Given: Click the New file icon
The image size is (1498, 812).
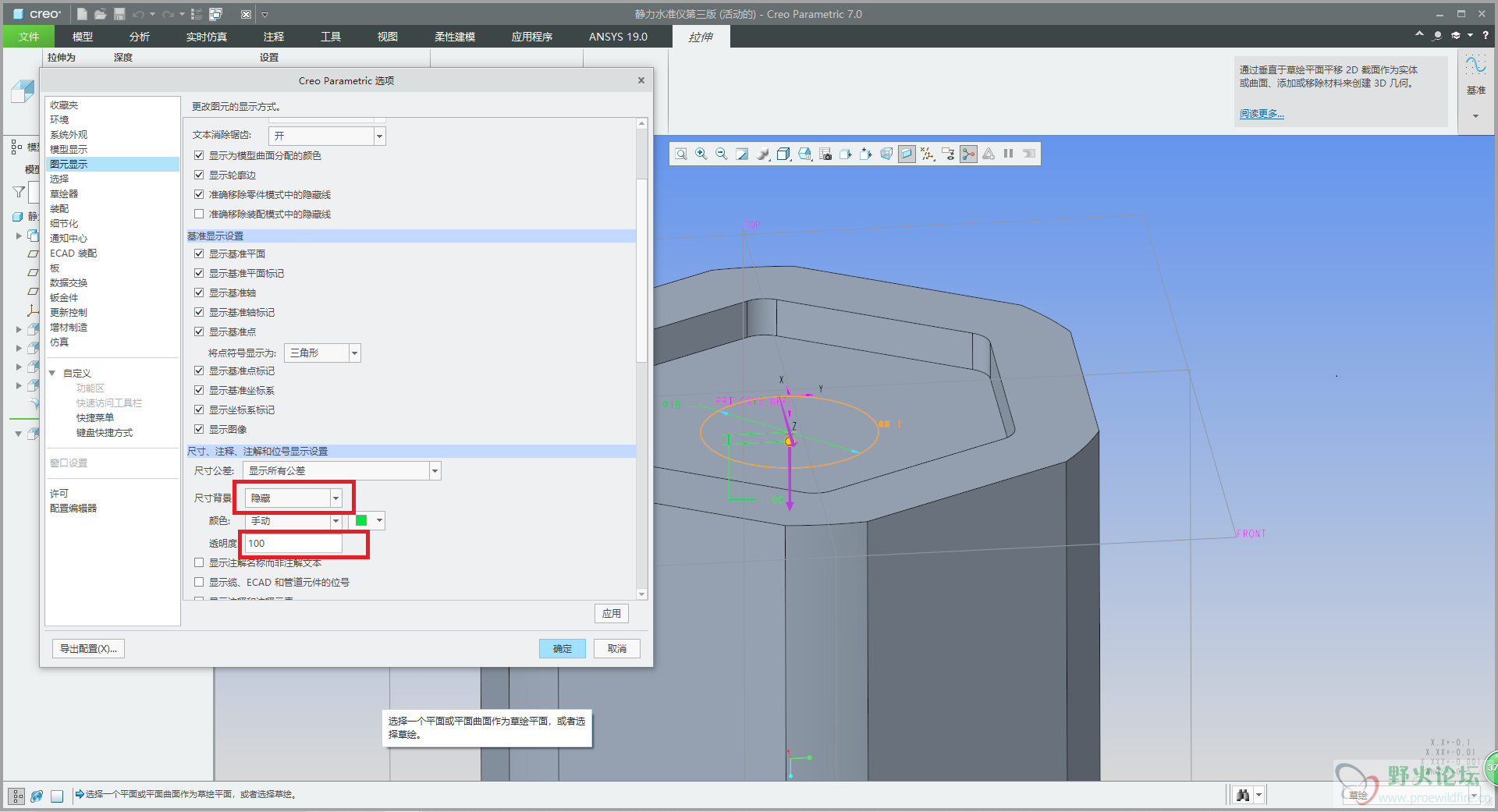Looking at the screenshot, I should 83,14.
